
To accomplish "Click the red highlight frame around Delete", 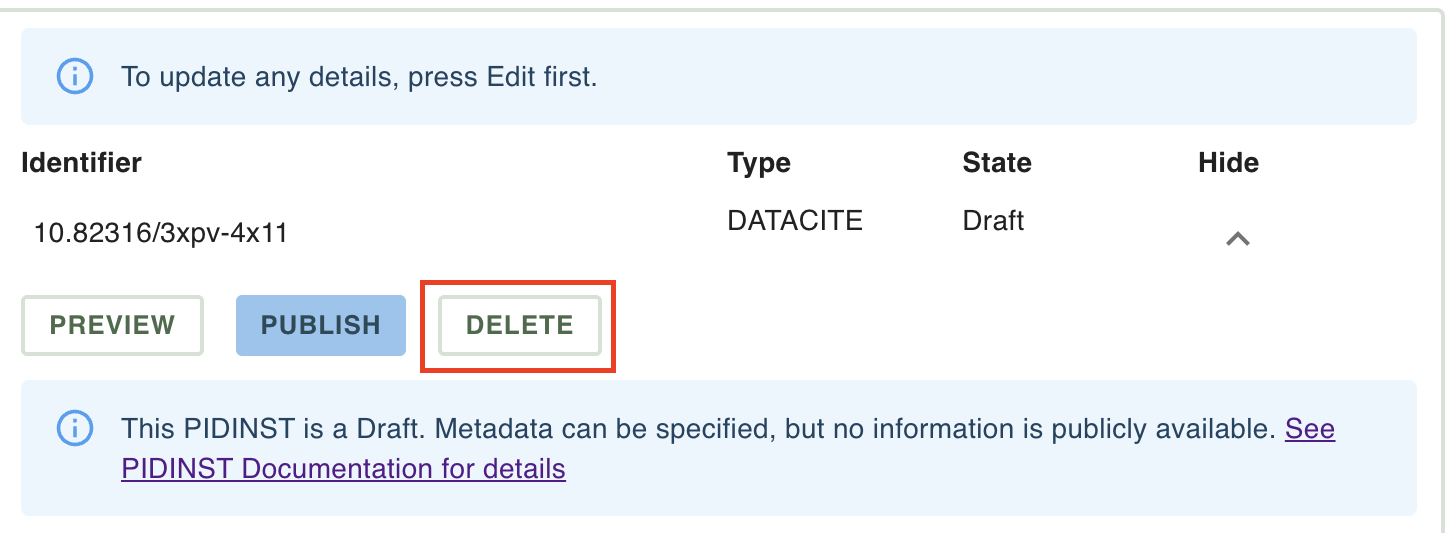I will coord(518,326).
